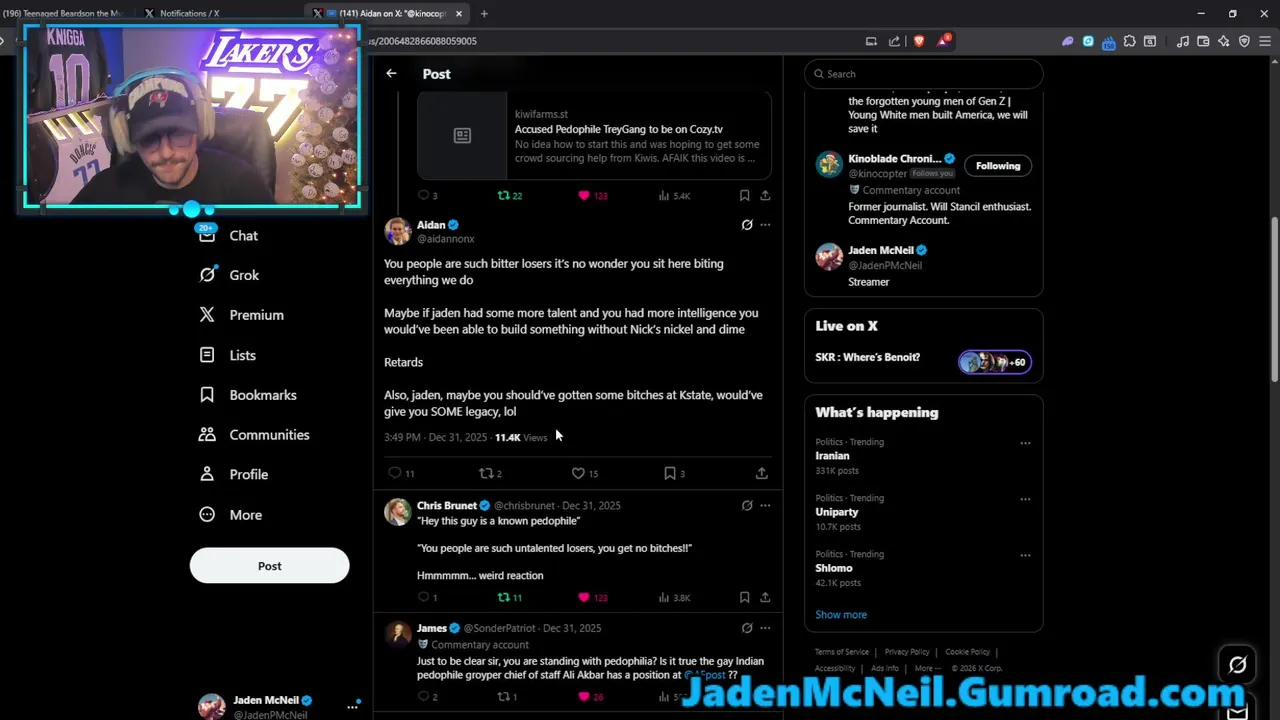Image resolution: width=1280 pixels, height=720 pixels.
Task: Share the post above Aidan's post
Action: [x=765, y=196]
